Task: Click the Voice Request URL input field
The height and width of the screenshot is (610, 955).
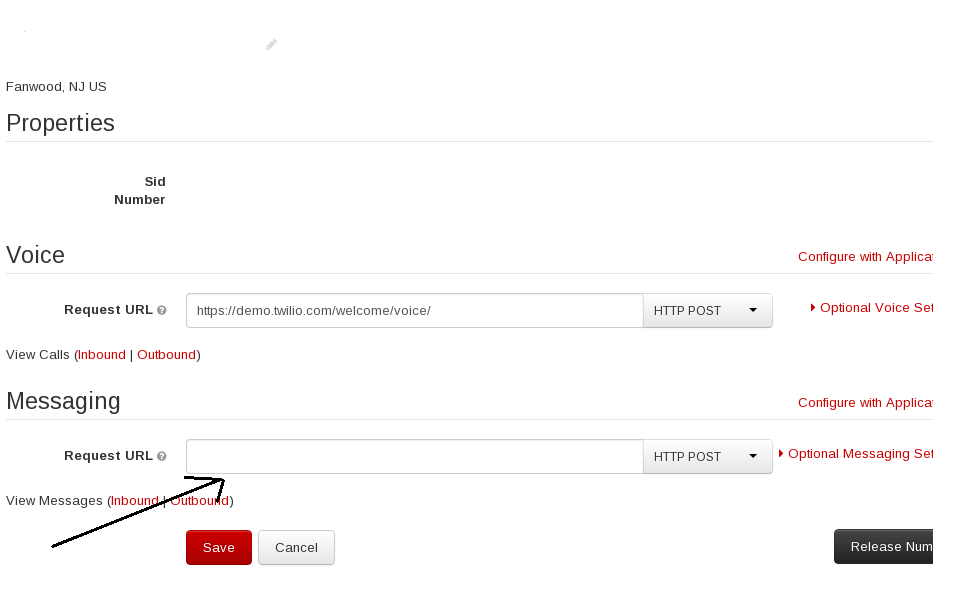Action: pos(415,310)
